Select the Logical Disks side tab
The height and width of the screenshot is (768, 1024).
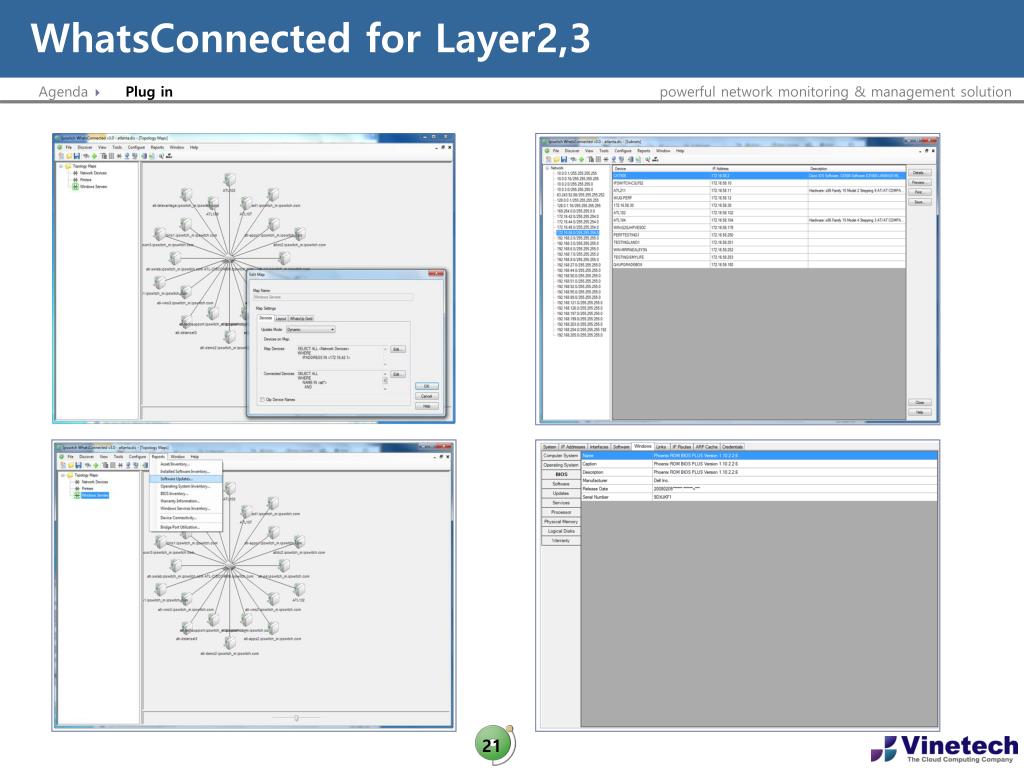pyautogui.click(x=561, y=531)
